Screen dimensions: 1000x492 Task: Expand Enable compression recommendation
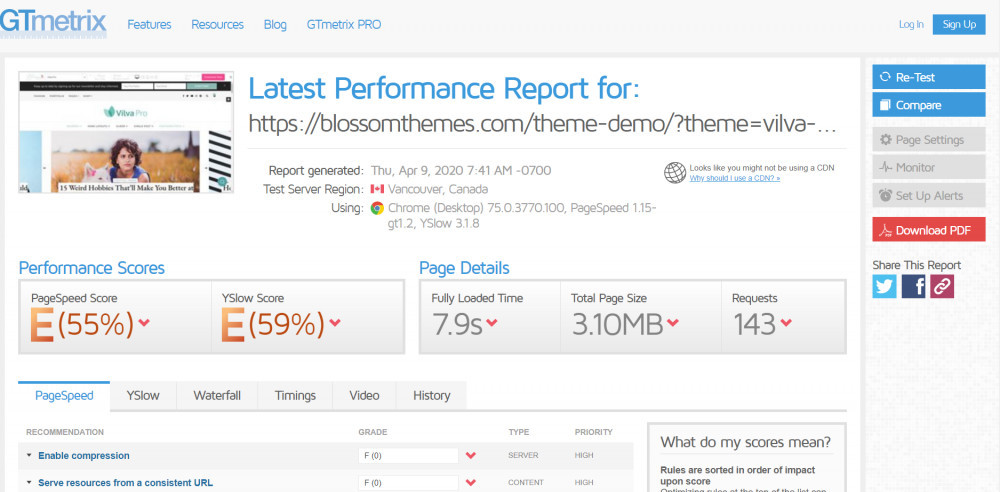click(29, 456)
